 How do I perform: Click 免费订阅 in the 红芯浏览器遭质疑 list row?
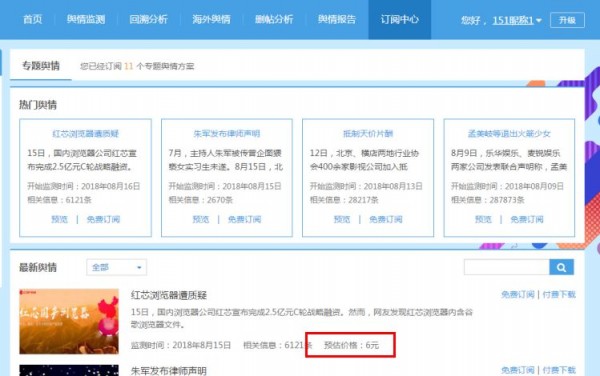coord(517,294)
